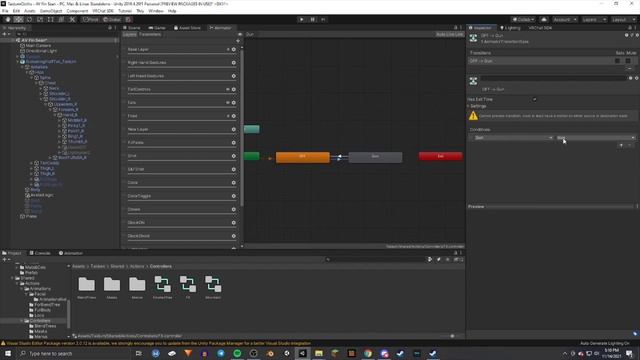Open Windows Start menu
640x360 pixels.
tap(8, 353)
